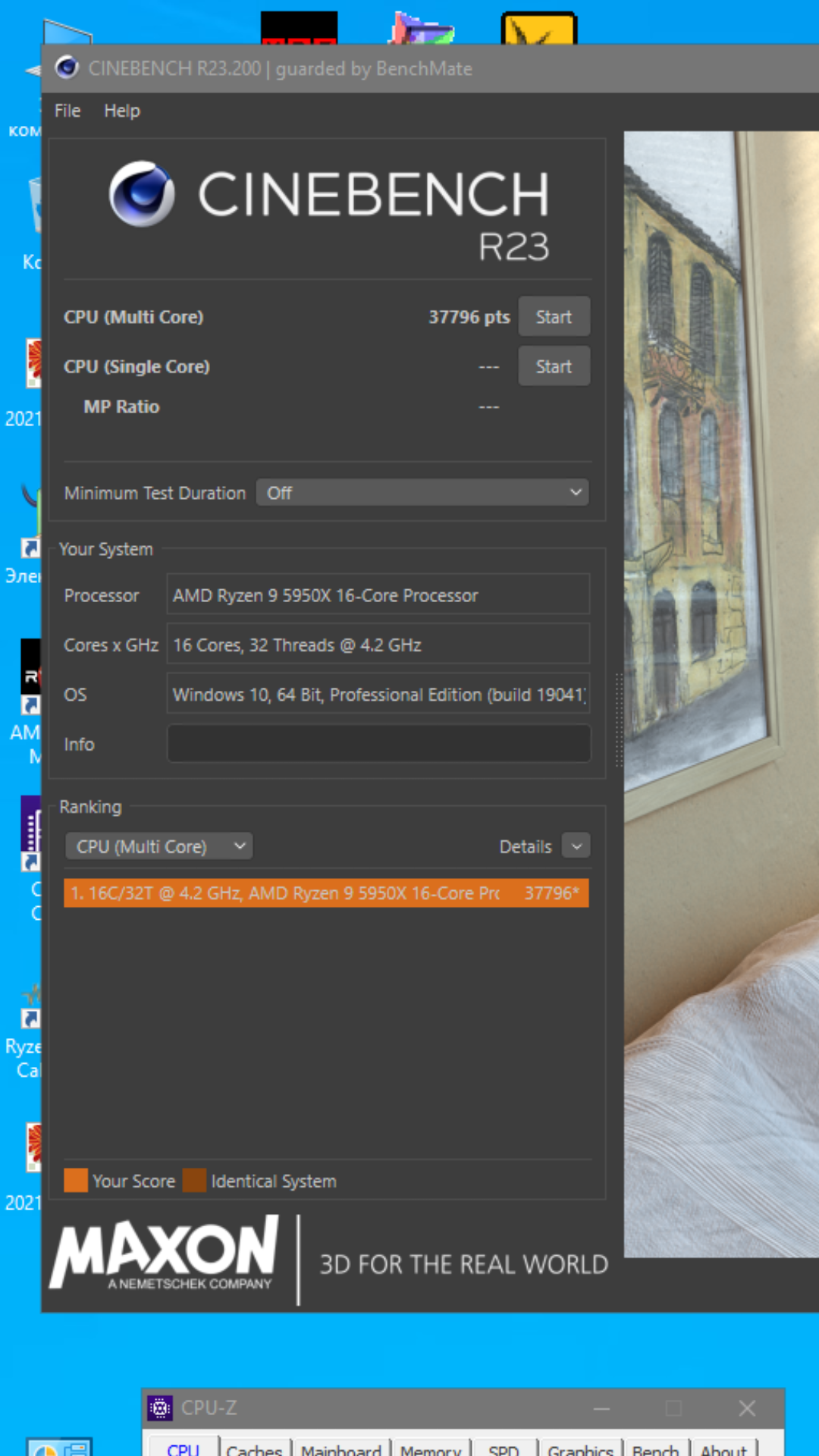Switch to the Bench tab in CPU-Z

pos(655,1449)
